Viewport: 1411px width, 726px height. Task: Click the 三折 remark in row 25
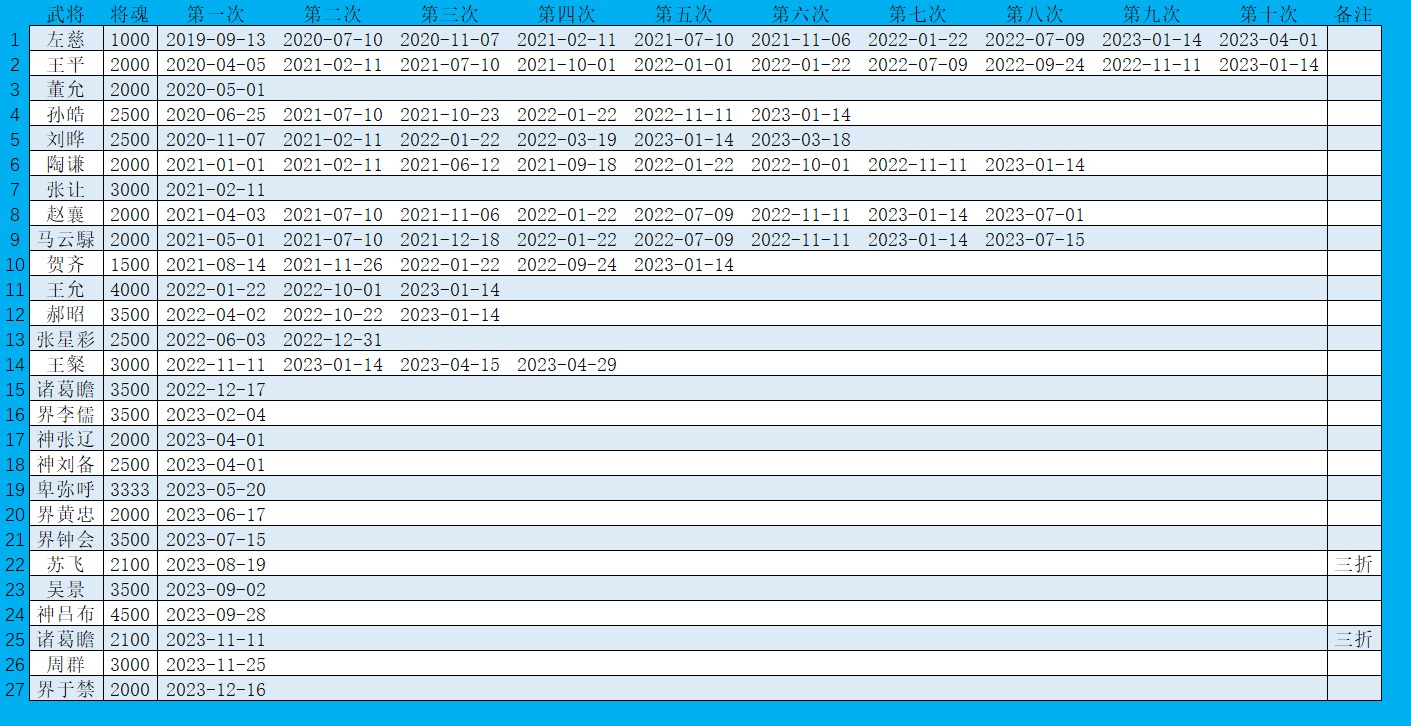tap(1354, 640)
